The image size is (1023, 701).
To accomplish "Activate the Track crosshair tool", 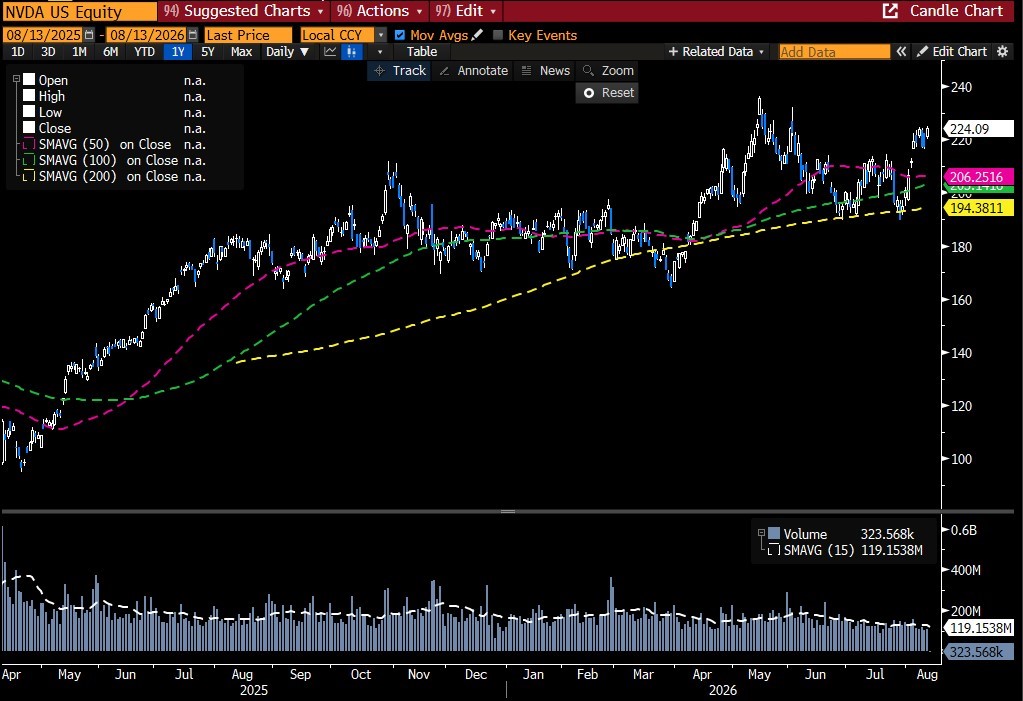I will coord(399,70).
